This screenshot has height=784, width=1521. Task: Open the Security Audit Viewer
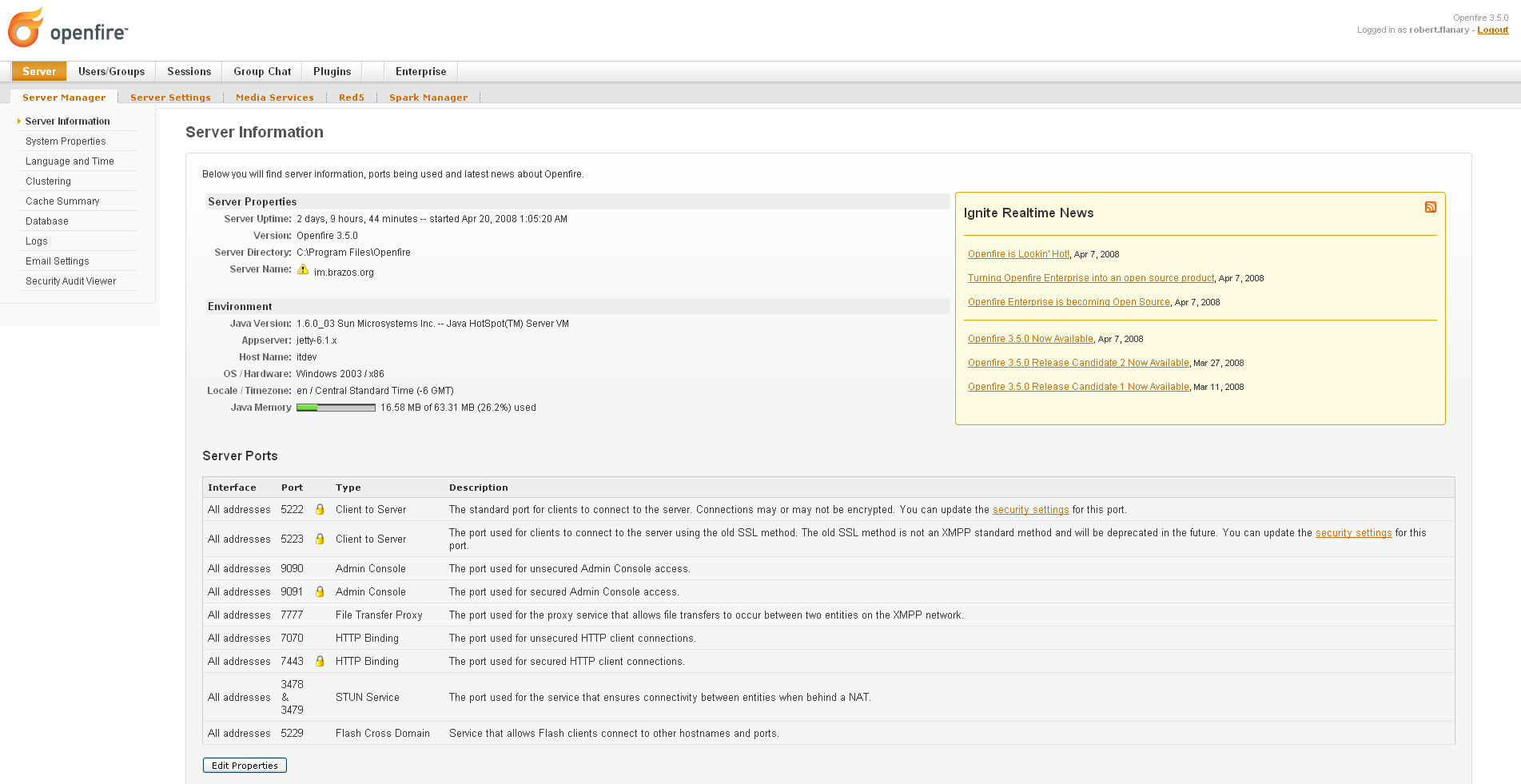point(70,281)
